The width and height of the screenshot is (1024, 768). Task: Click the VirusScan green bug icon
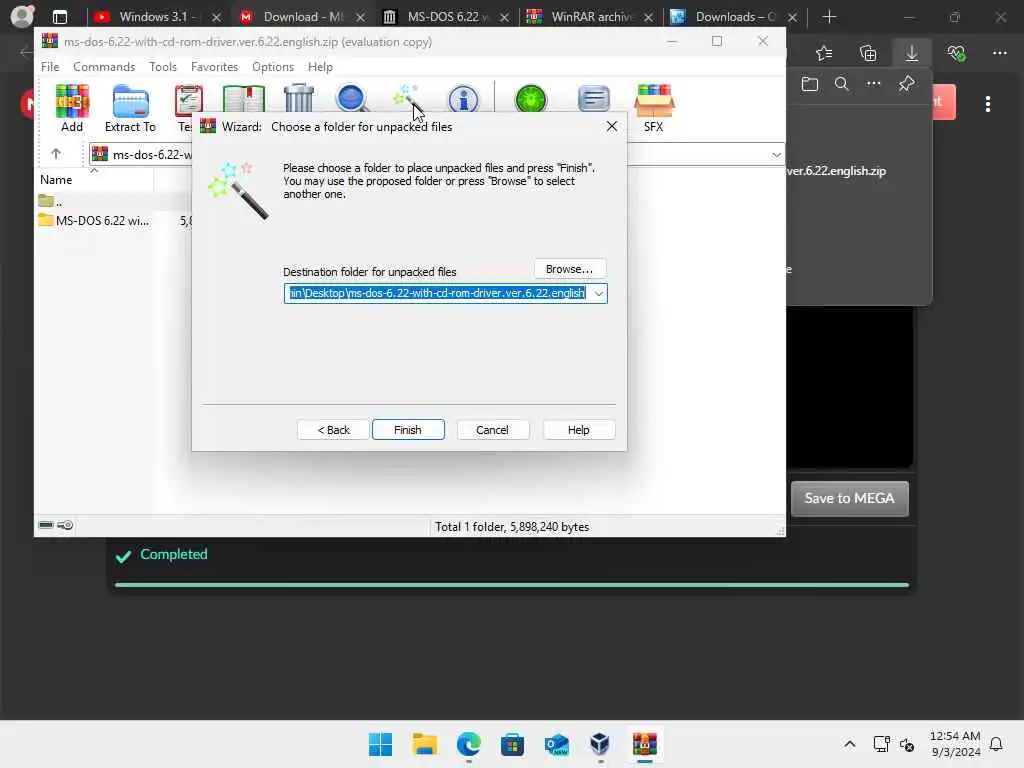pyautogui.click(x=530, y=99)
